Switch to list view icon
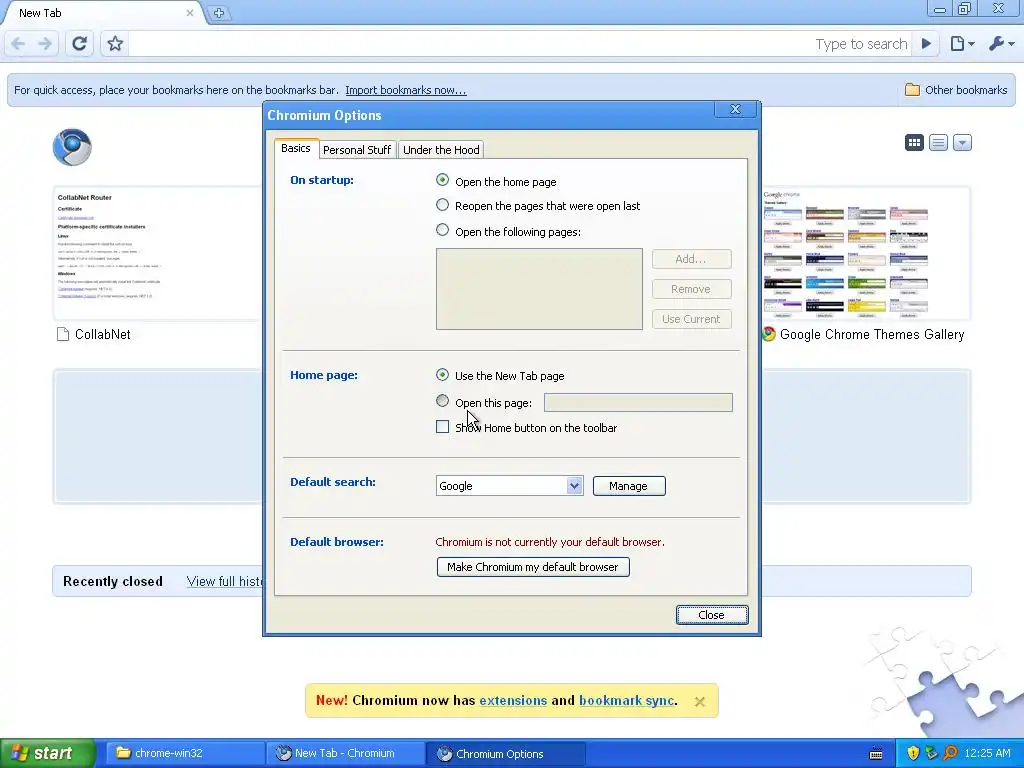Screen dimensions: 1024x768 click(x=938, y=142)
